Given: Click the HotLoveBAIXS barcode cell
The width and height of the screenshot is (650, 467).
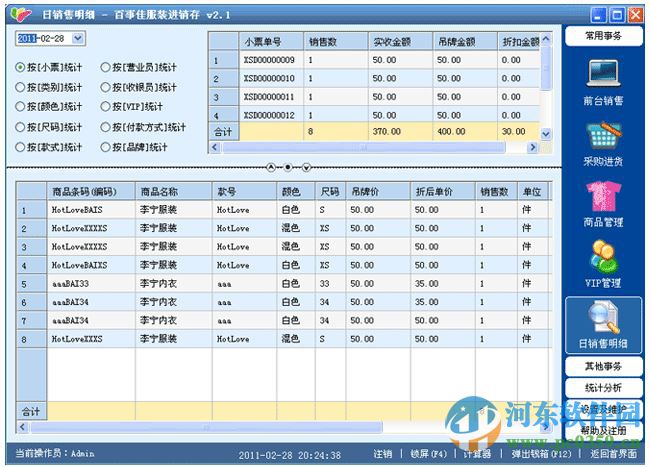Looking at the screenshot, I should coord(91,265).
